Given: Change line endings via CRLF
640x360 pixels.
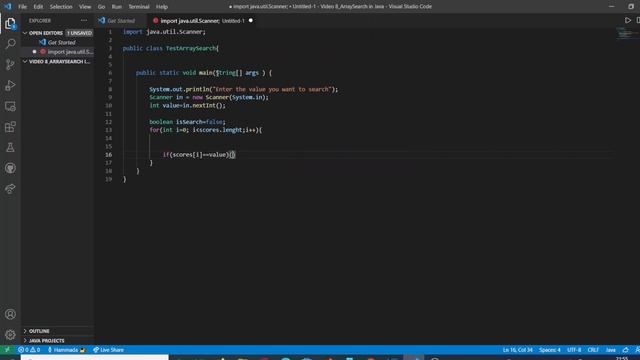Looking at the screenshot, I should (593, 350).
